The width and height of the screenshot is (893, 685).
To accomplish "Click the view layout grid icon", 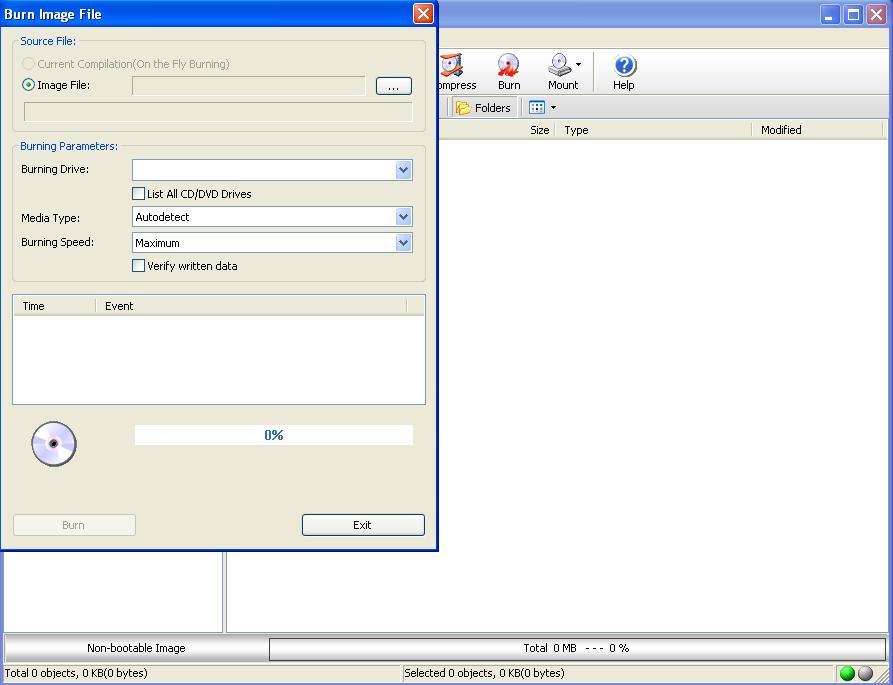I will (x=536, y=107).
